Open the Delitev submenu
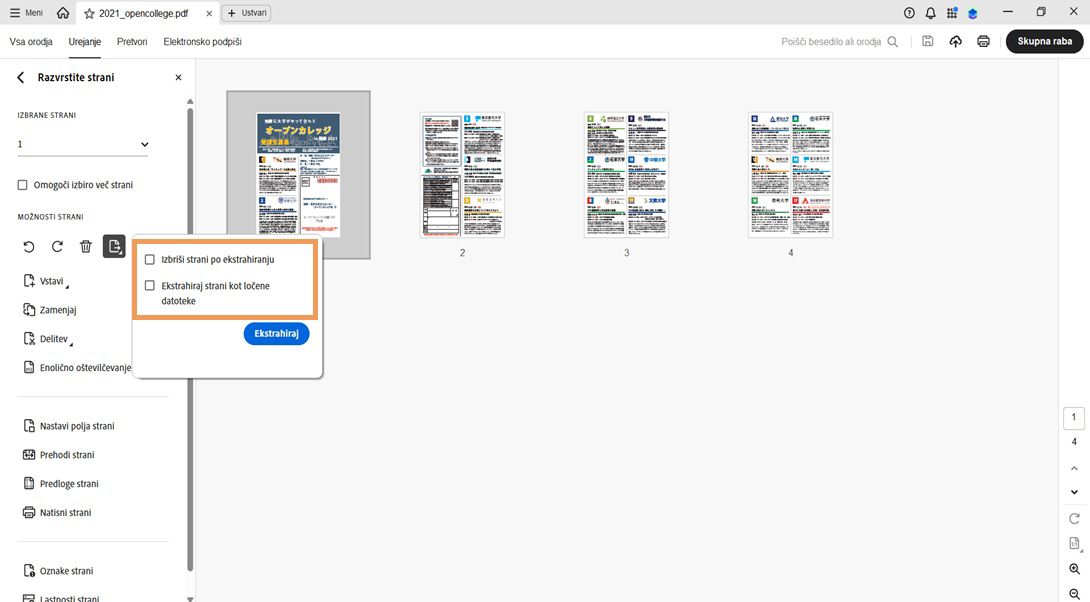 [48, 339]
